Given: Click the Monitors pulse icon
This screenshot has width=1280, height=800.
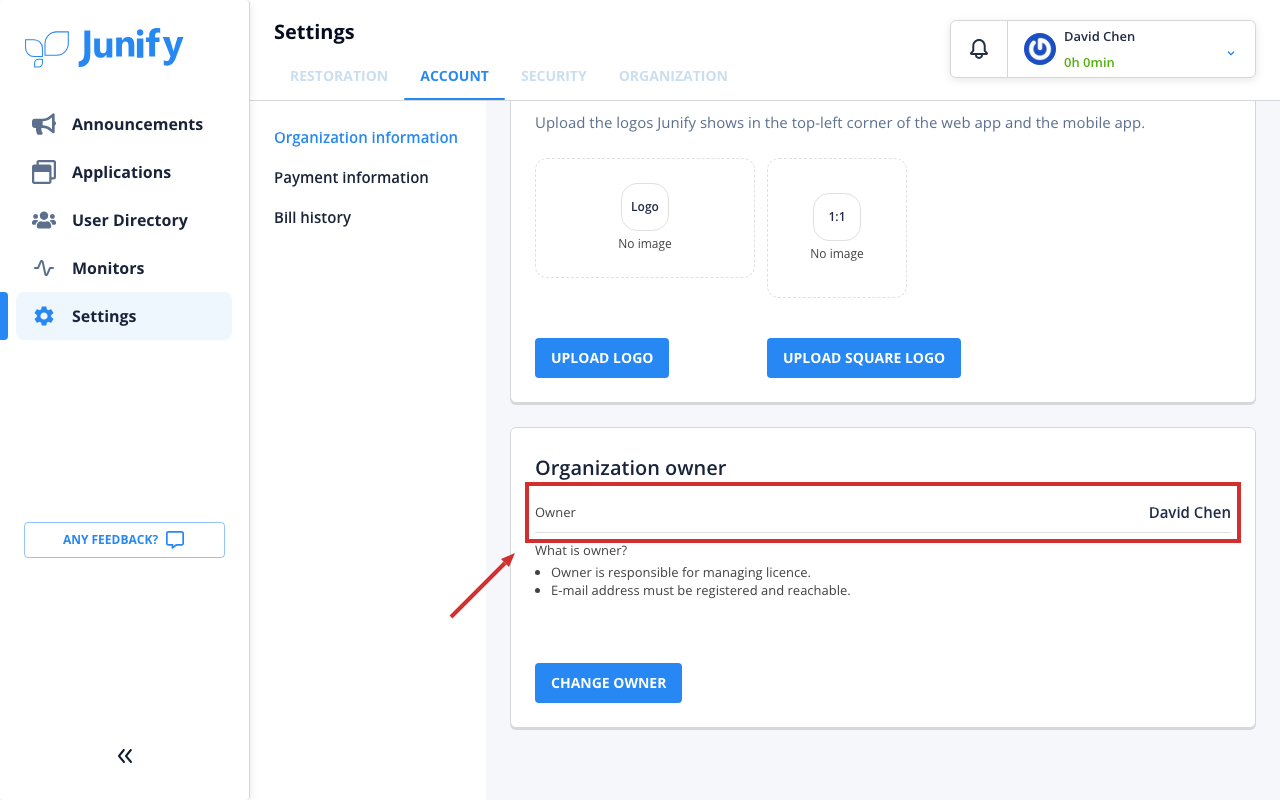Looking at the screenshot, I should pyautogui.click(x=44, y=268).
